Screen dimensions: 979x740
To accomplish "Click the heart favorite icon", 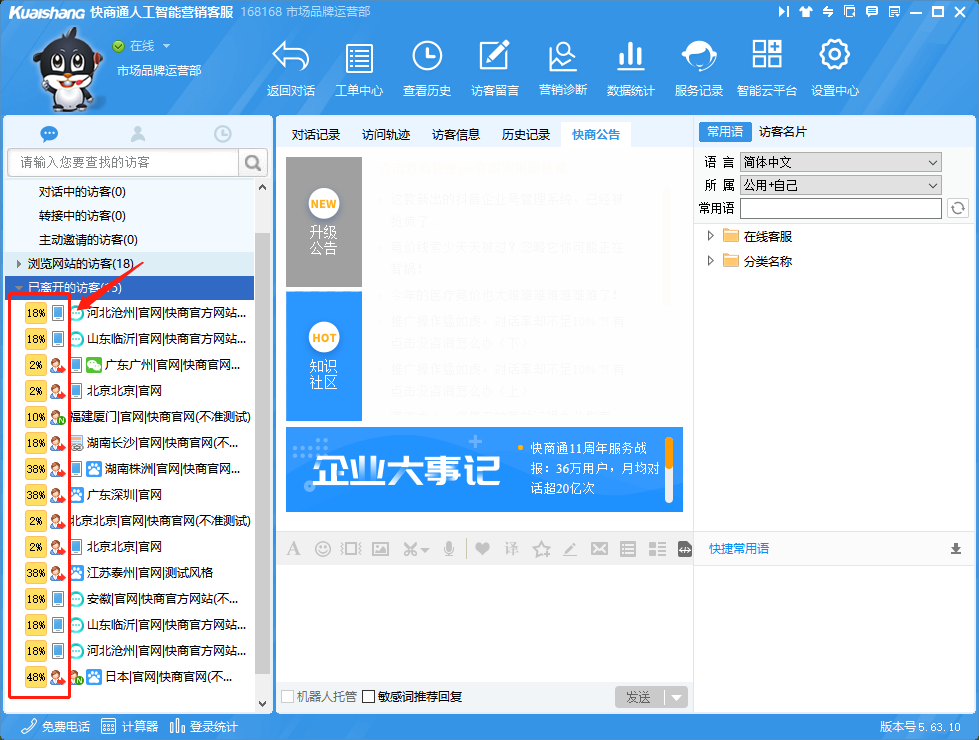I will click(x=483, y=549).
